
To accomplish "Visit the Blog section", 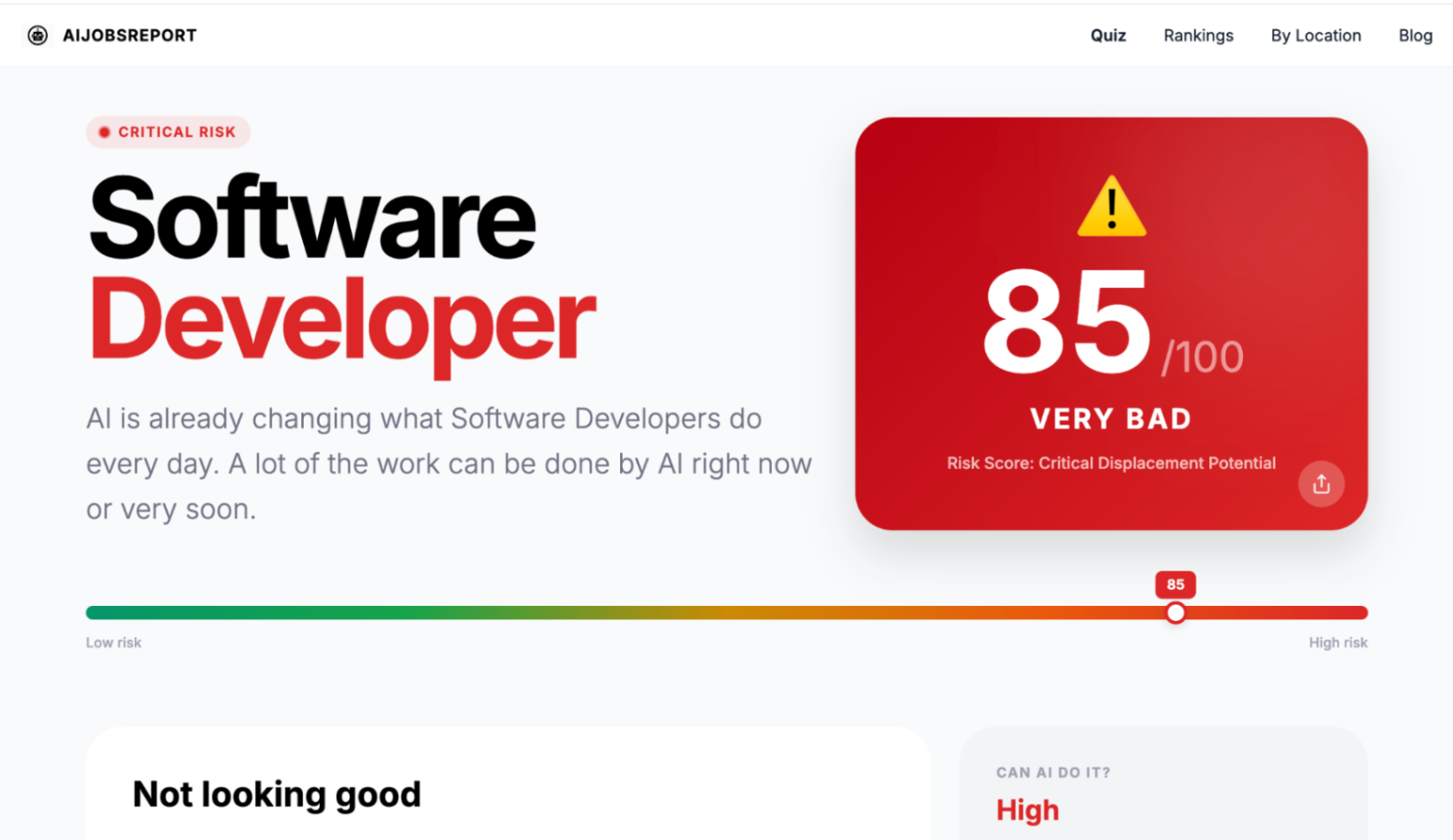I will pos(1414,35).
